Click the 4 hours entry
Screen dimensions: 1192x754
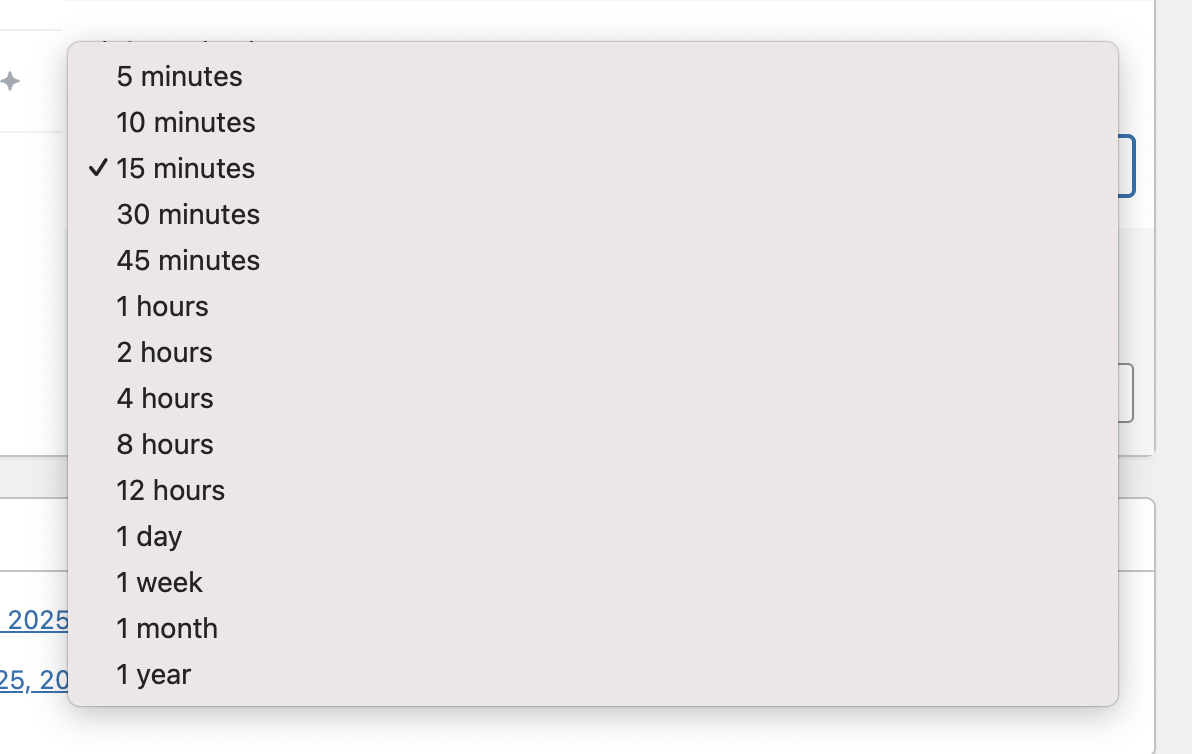(164, 398)
